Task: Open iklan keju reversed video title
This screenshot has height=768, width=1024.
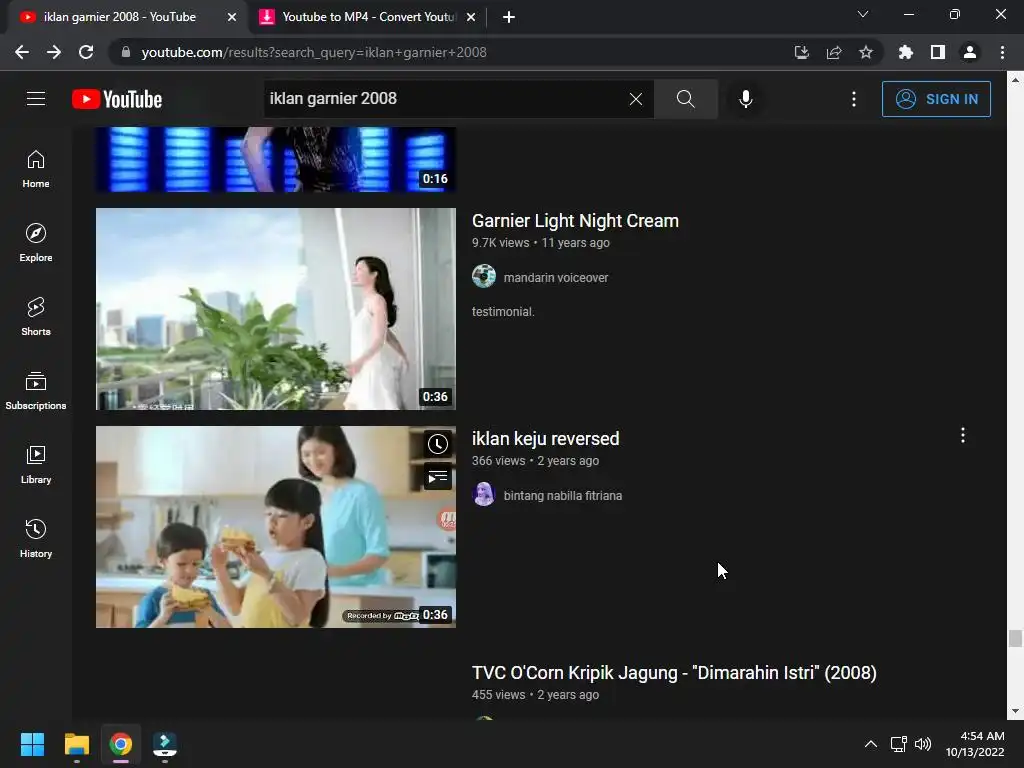Action: tap(545, 439)
